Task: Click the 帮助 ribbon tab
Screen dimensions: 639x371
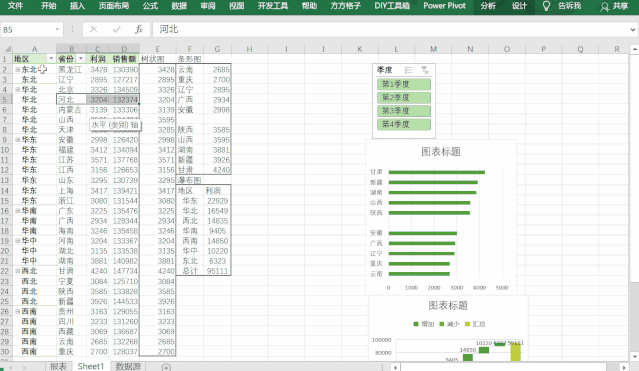Action: click(309, 6)
